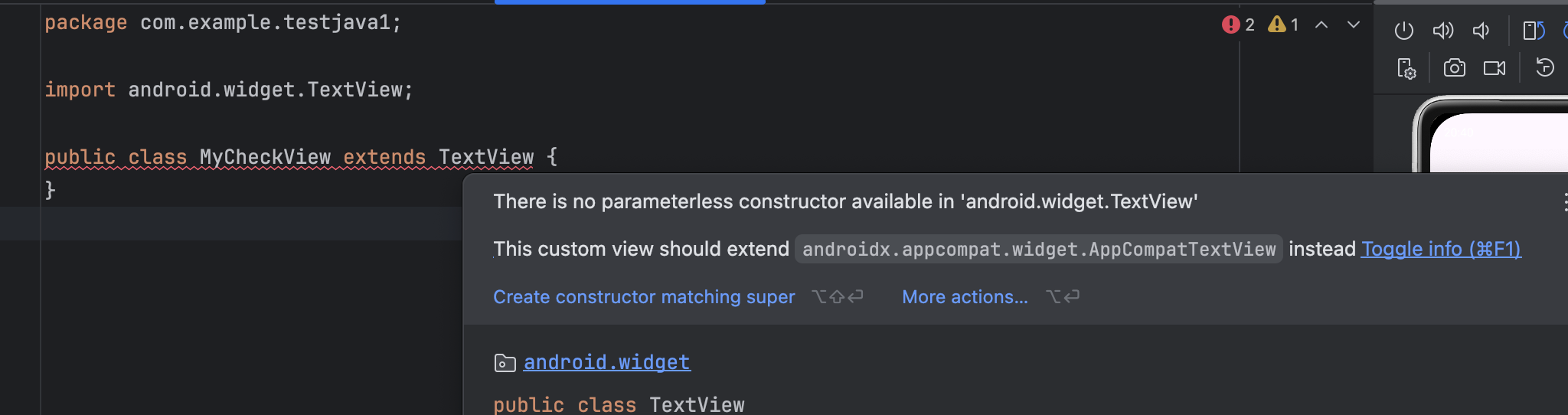
Task: Click the MyCheckView class name in editor
Action: [265, 157]
